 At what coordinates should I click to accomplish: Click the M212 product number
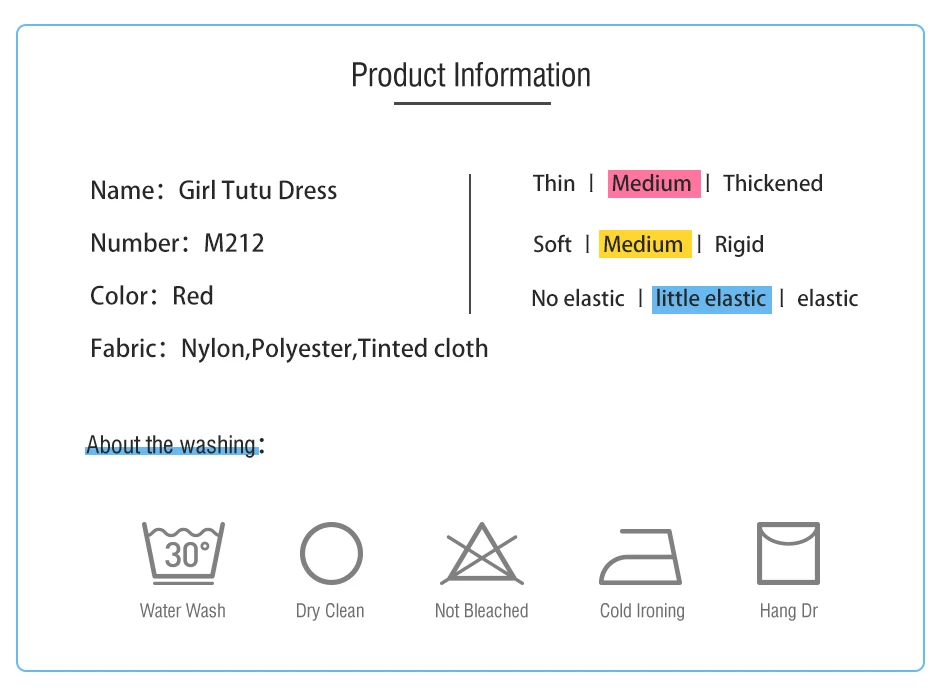234,243
